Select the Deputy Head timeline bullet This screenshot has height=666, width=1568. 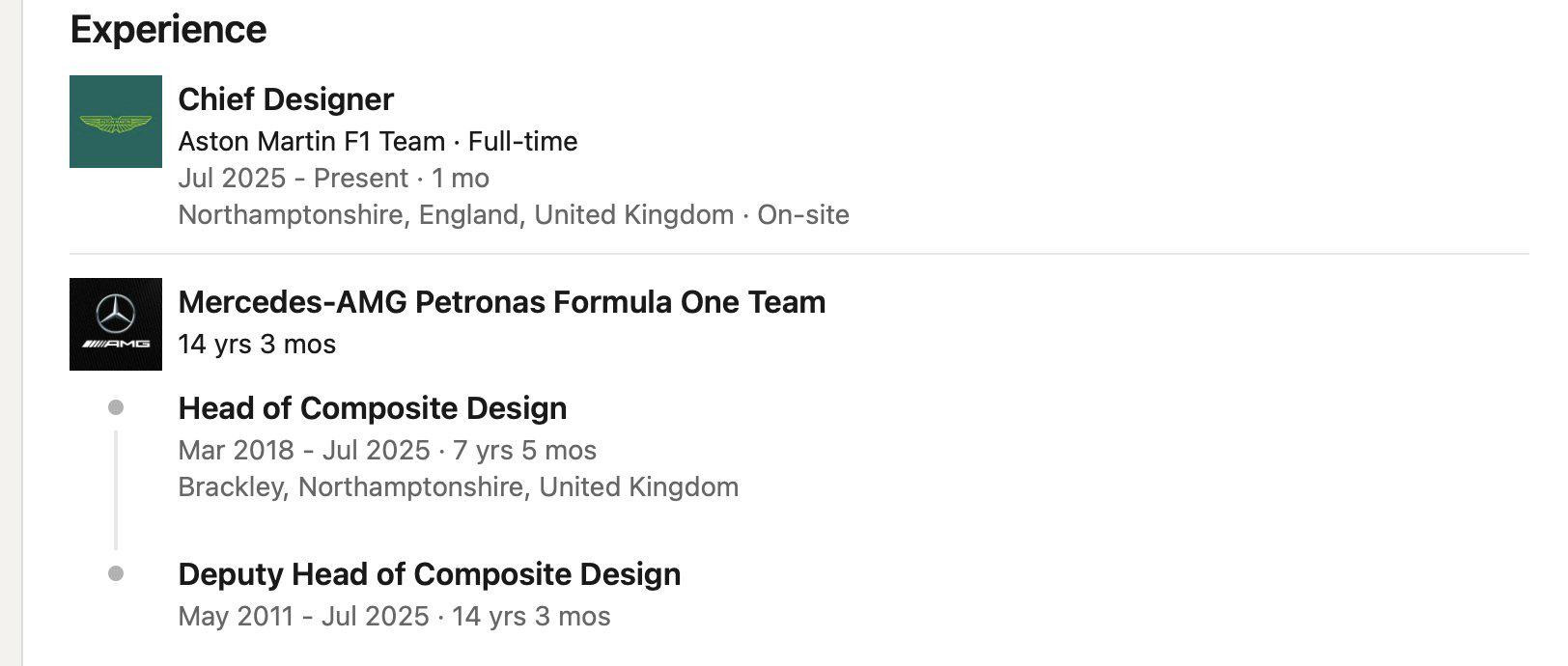click(116, 574)
